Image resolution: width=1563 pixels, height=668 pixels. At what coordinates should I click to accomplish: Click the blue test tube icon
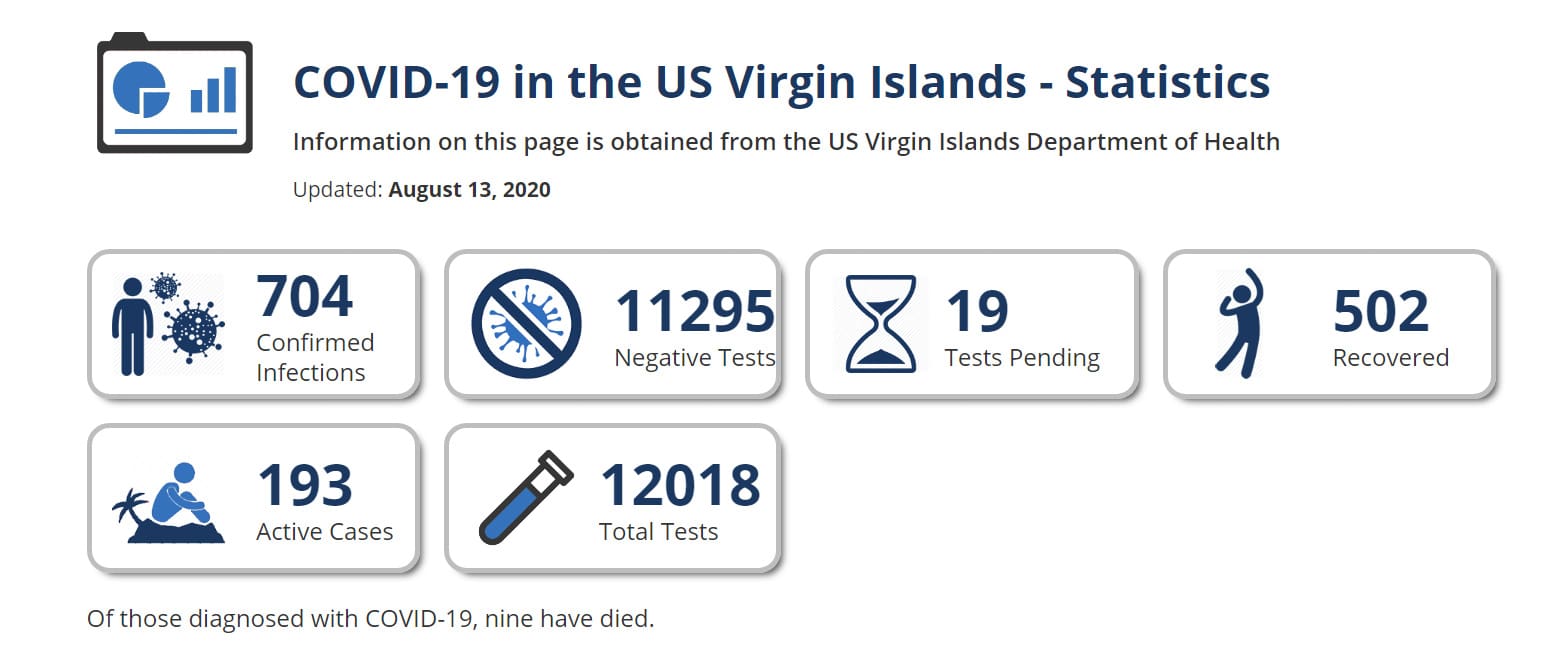click(x=526, y=497)
